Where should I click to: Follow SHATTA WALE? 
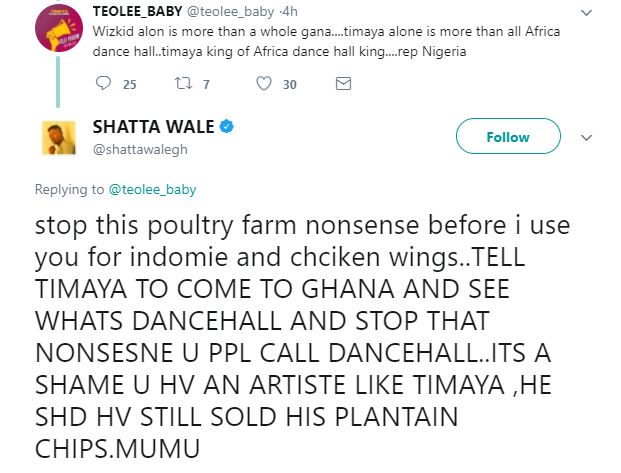(x=508, y=137)
